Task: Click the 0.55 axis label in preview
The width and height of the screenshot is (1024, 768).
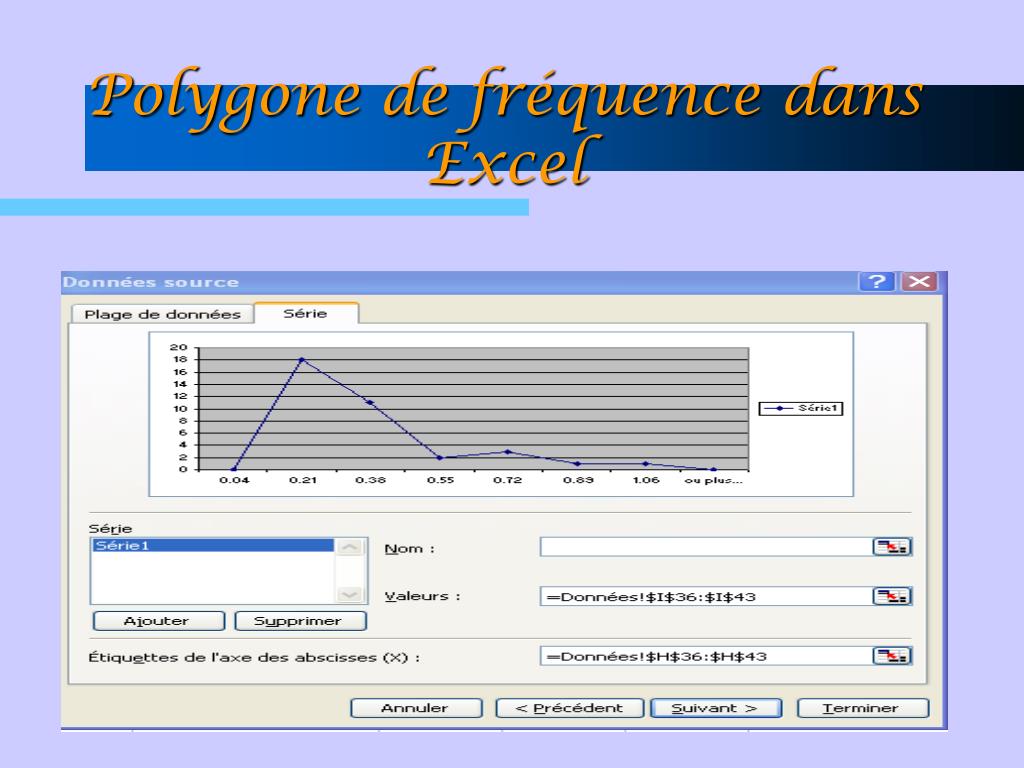Action: click(x=440, y=480)
